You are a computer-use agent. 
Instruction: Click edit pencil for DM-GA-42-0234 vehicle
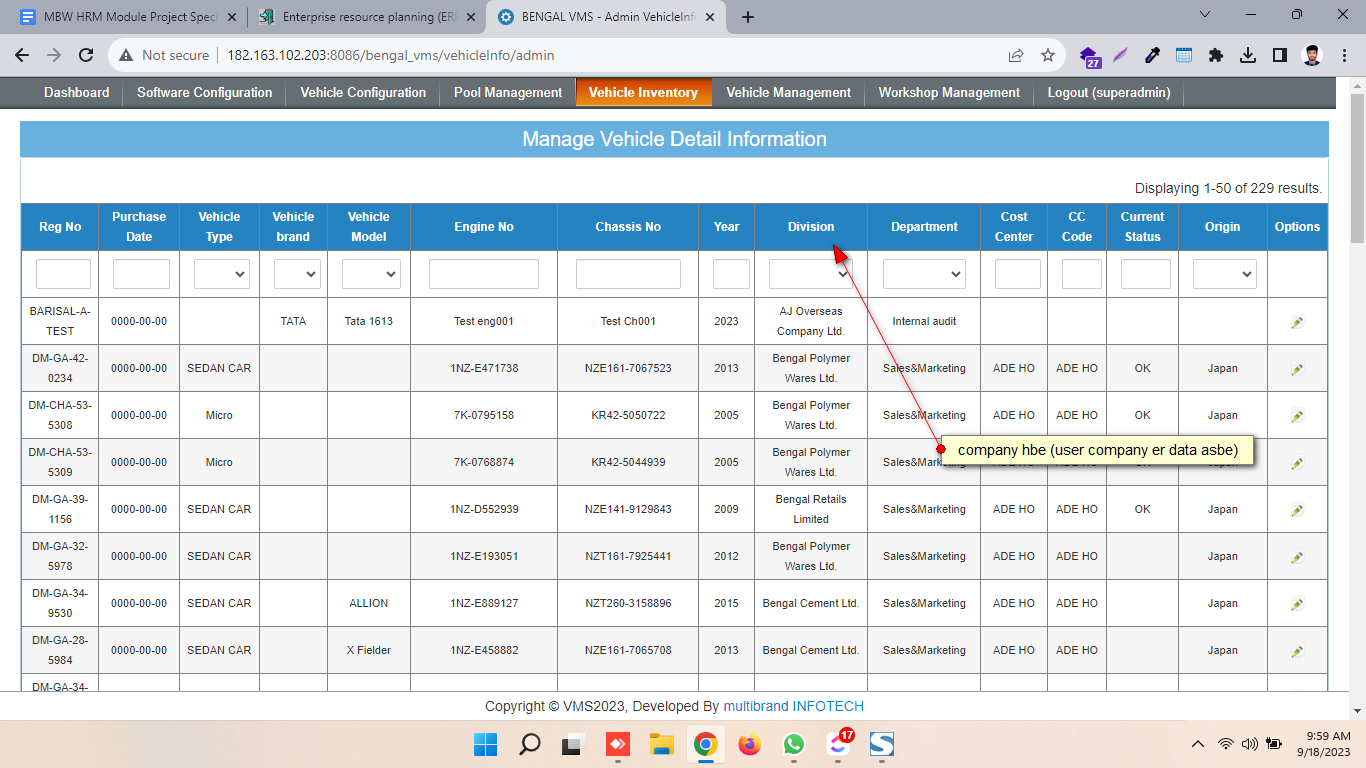1297,369
